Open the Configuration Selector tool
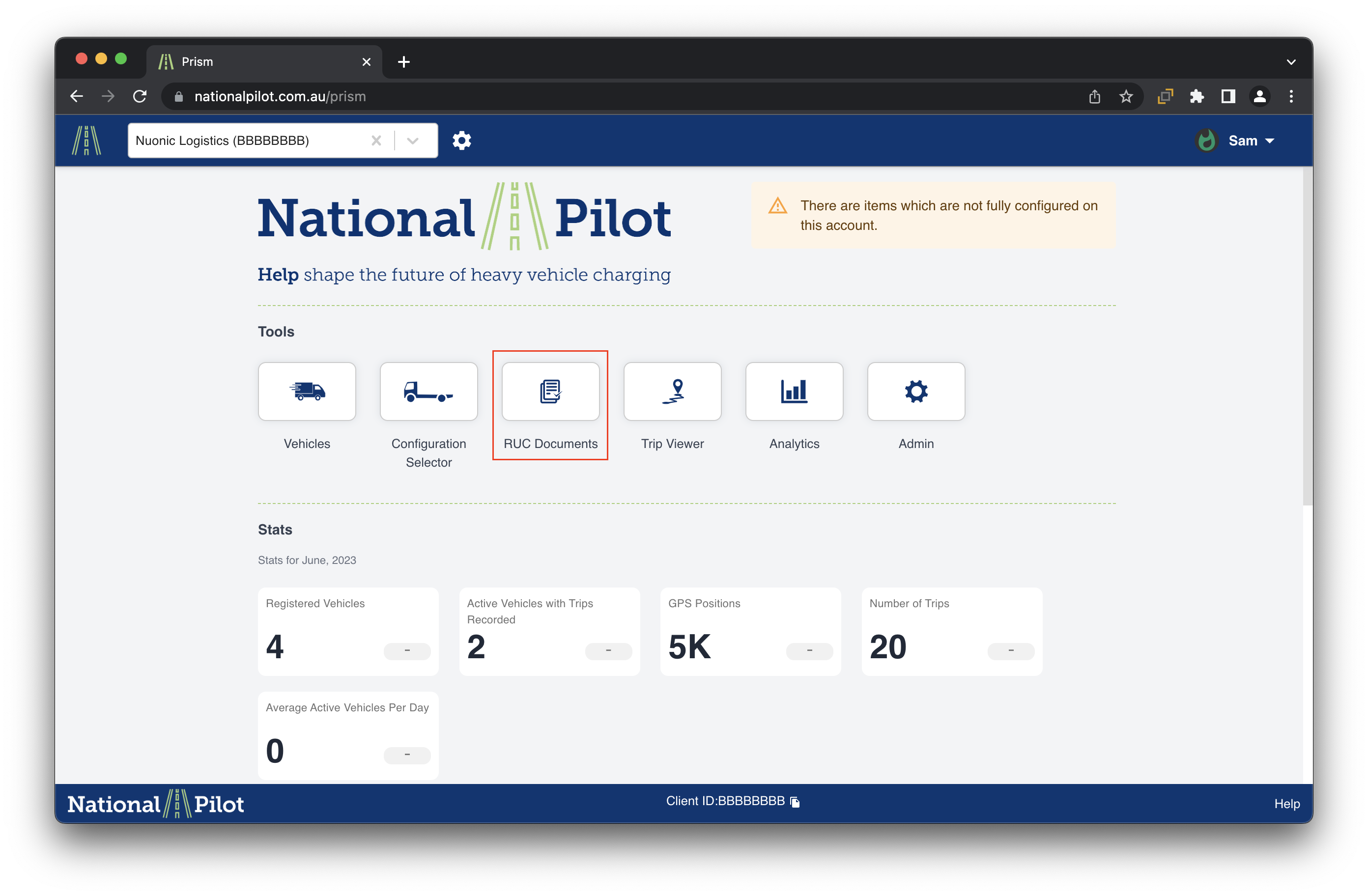Image resolution: width=1368 pixels, height=896 pixels. [x=428, y=392]
